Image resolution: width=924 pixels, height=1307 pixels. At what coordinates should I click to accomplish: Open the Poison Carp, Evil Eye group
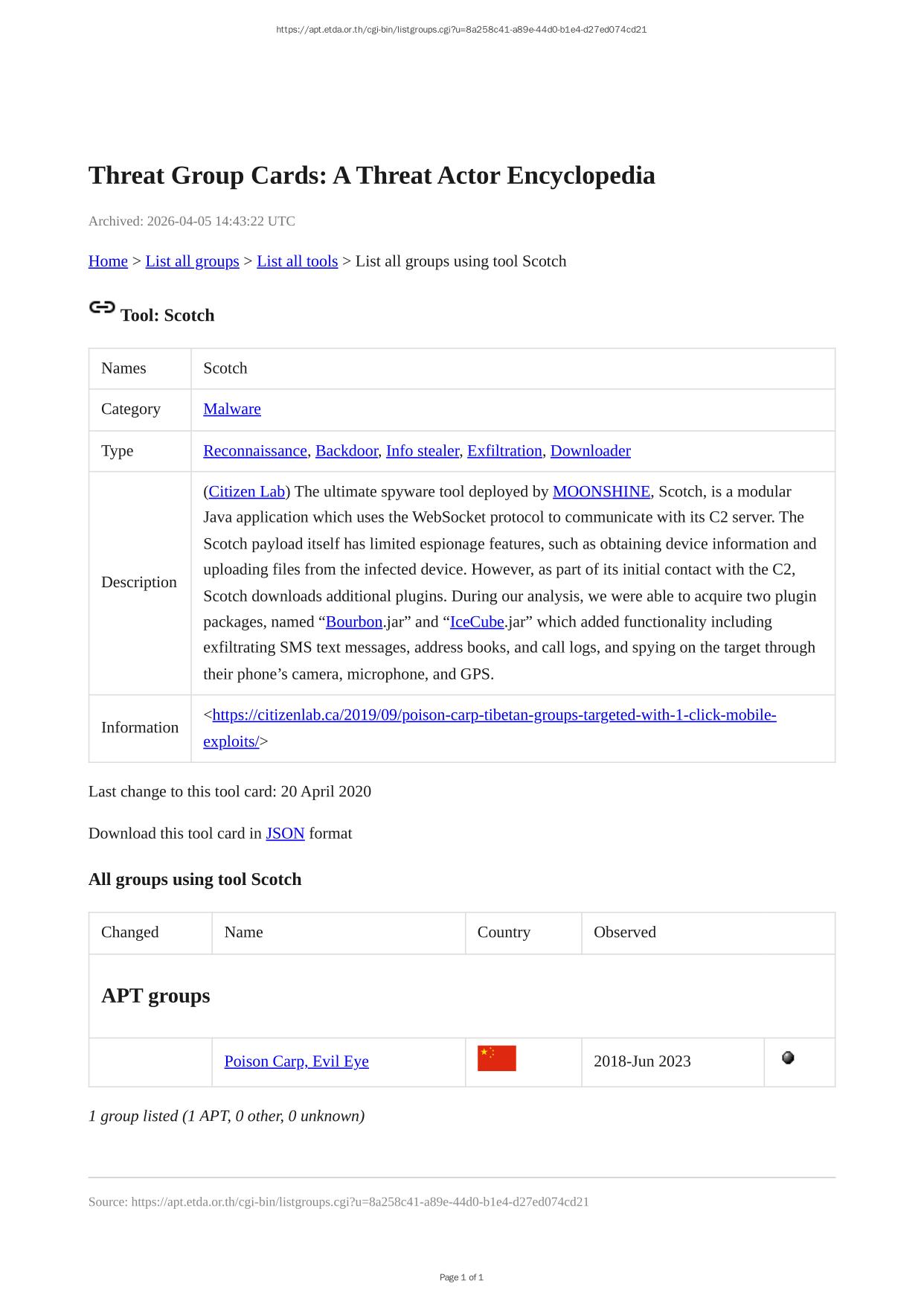tap(296, 1061)
